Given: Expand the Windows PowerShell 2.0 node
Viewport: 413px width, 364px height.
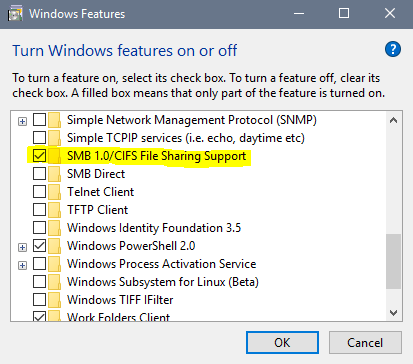Looking at the screenshot, I should 22,247.
